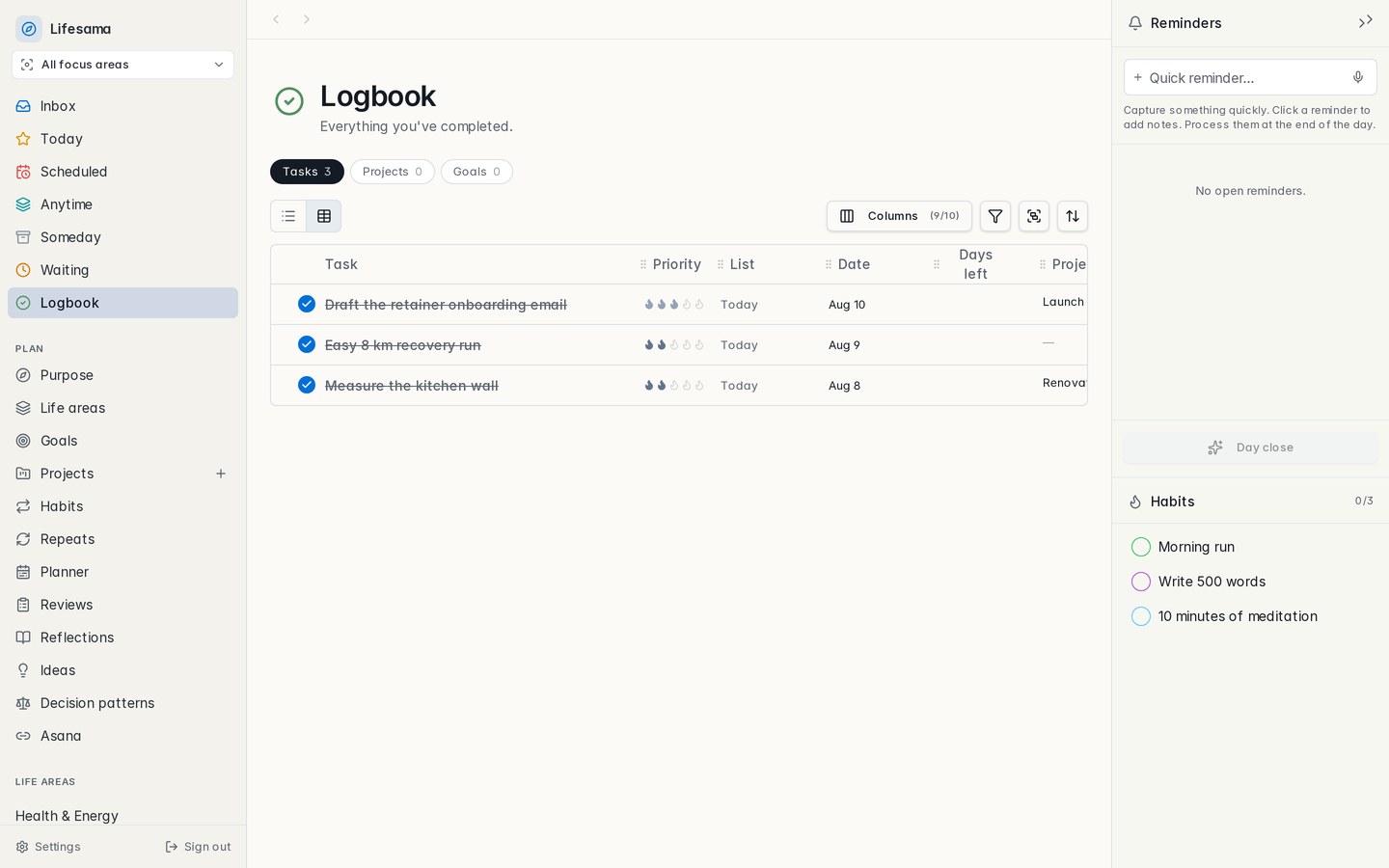Image resolution: width=1389 pixels, height=868 pixels.
Task: Open the filter funnel options
Action: point(995,216)
